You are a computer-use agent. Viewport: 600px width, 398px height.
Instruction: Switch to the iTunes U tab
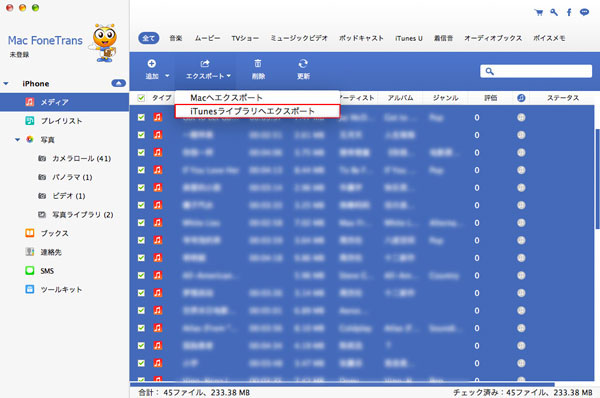409,38
